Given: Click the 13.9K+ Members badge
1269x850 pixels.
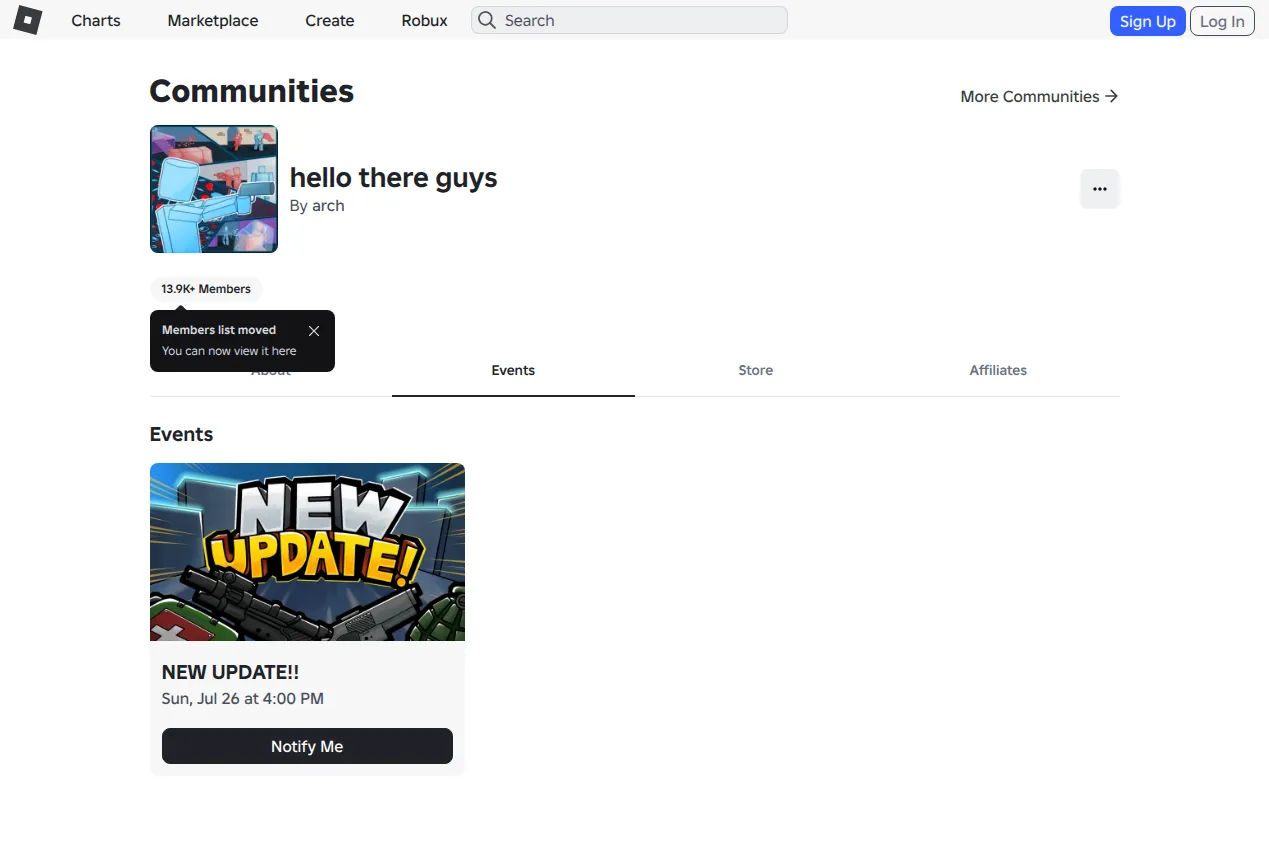Looking at the screenshot, I should click(206, 289).
